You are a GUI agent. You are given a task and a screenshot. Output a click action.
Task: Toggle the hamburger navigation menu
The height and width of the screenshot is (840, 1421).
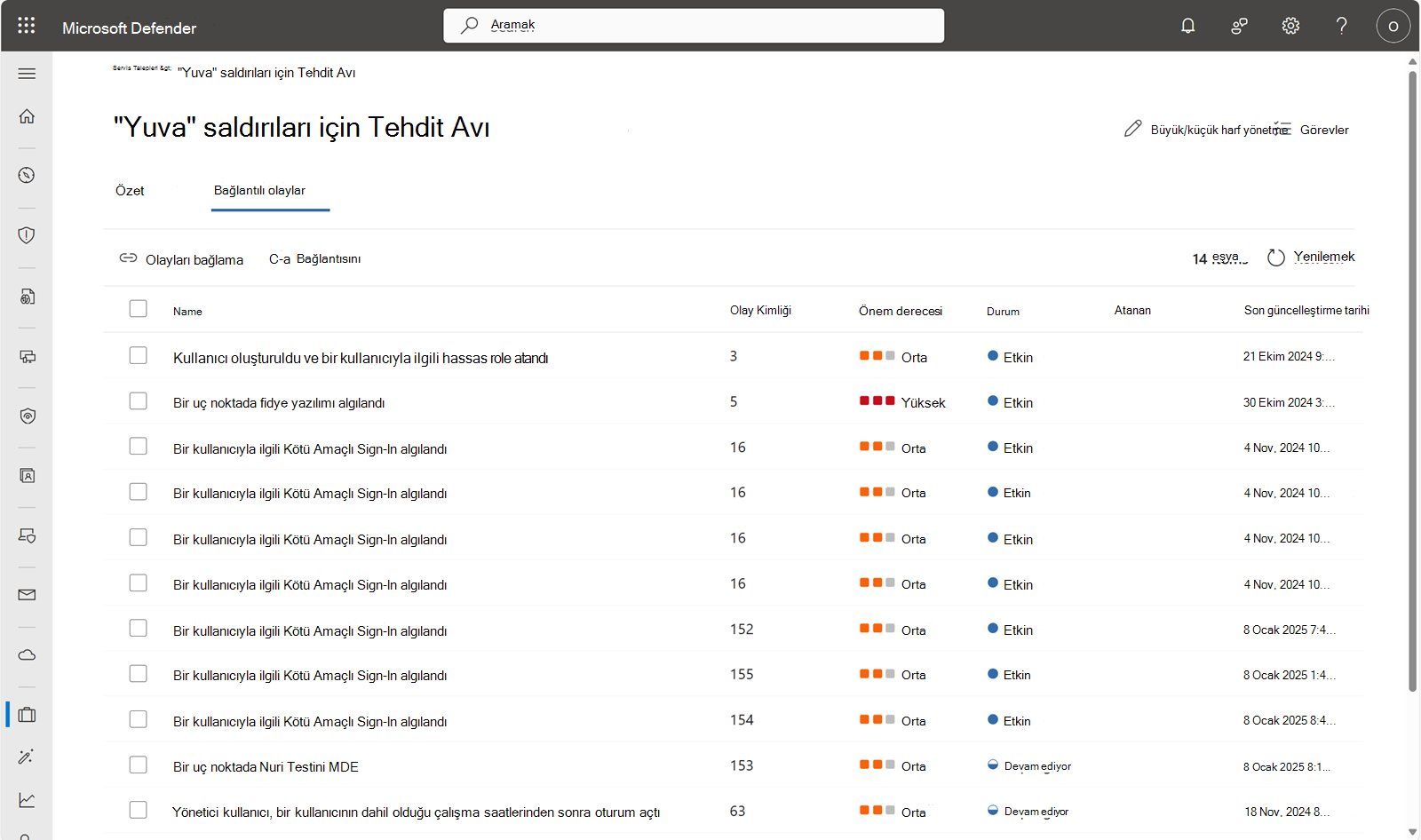27,74
